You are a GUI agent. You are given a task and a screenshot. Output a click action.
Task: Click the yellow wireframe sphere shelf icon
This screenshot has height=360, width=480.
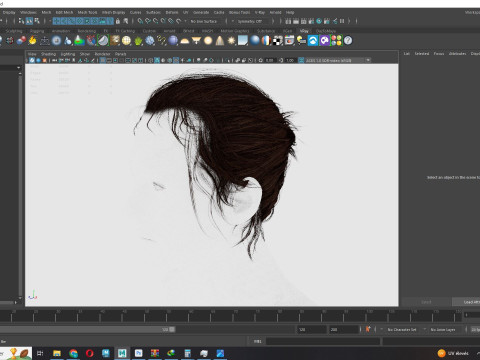pos(126,41)
